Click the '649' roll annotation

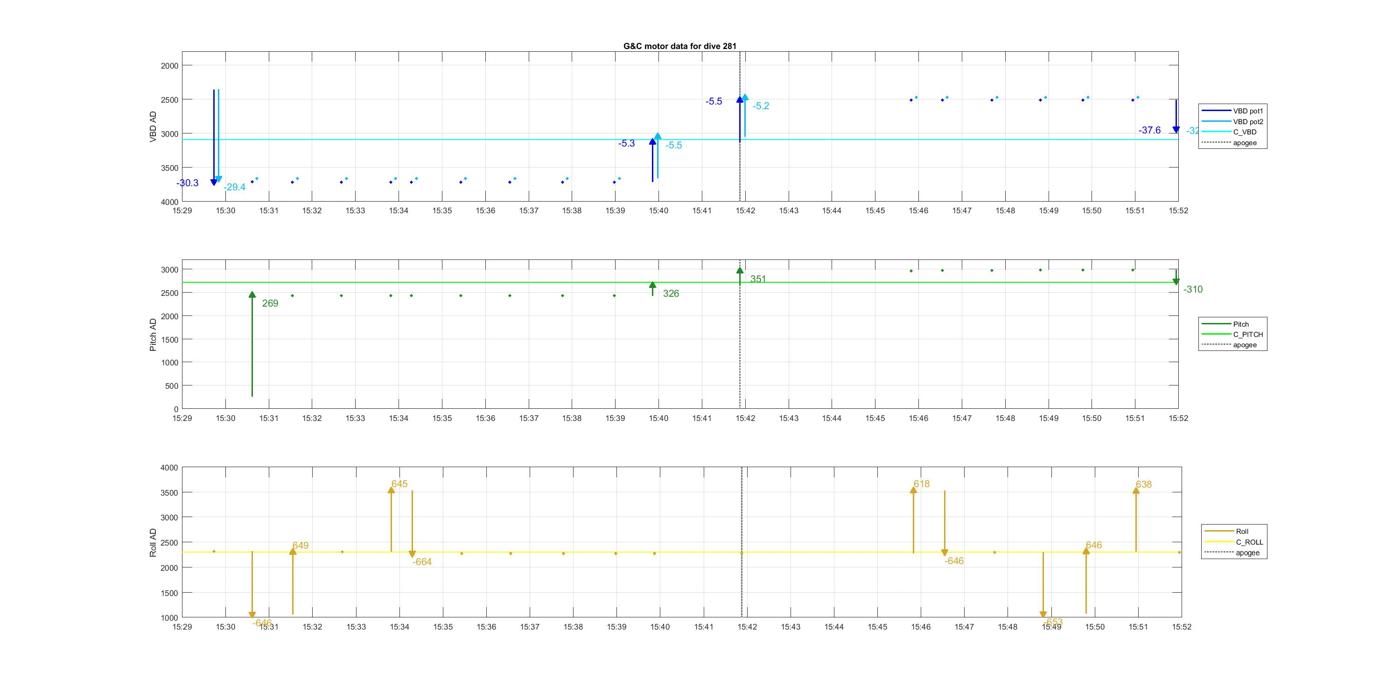coord(300,546)
